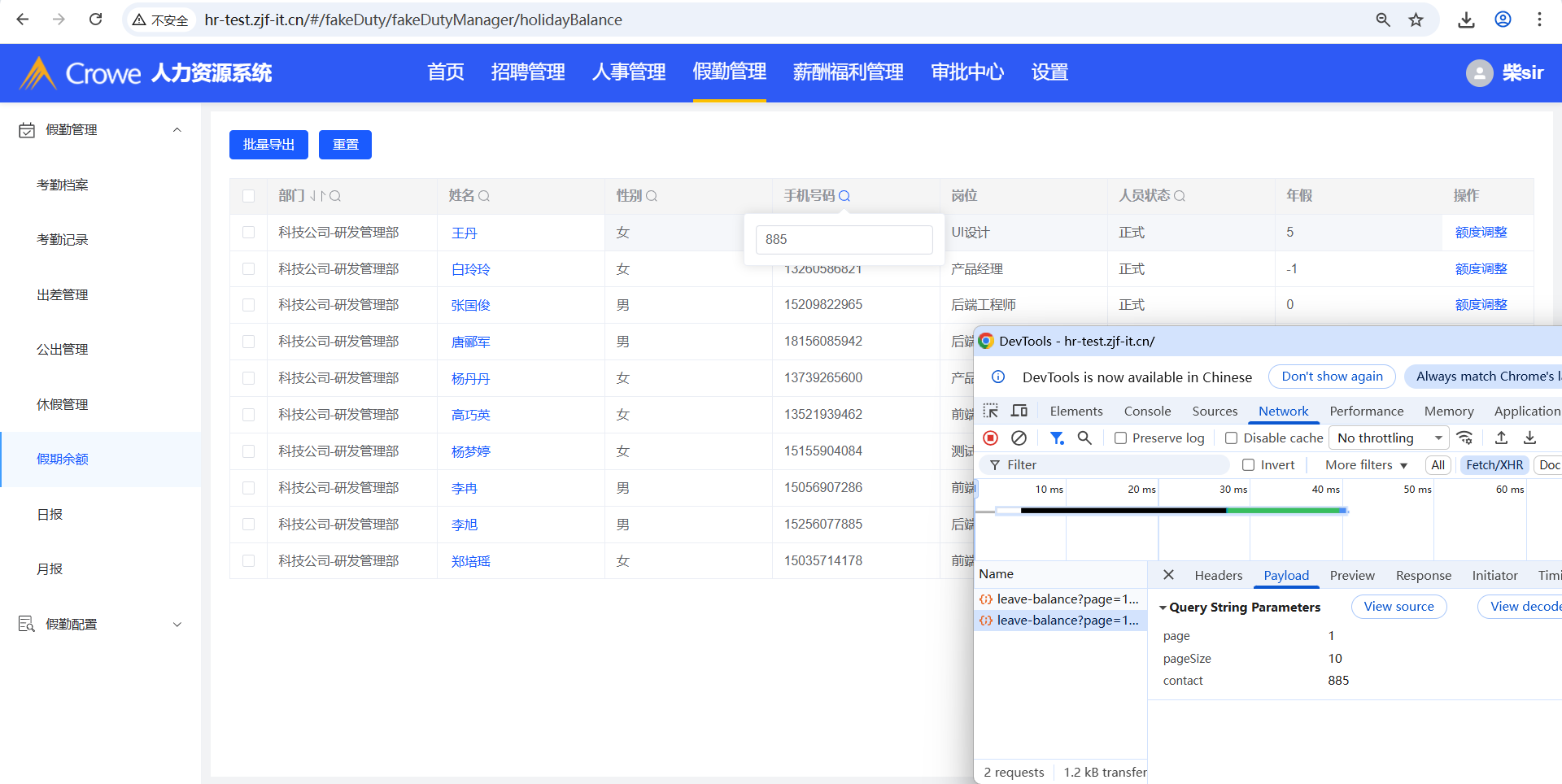1562x784 pixels.
Task: Bookmark this page with the star icon
Action: coord(1416,20)
